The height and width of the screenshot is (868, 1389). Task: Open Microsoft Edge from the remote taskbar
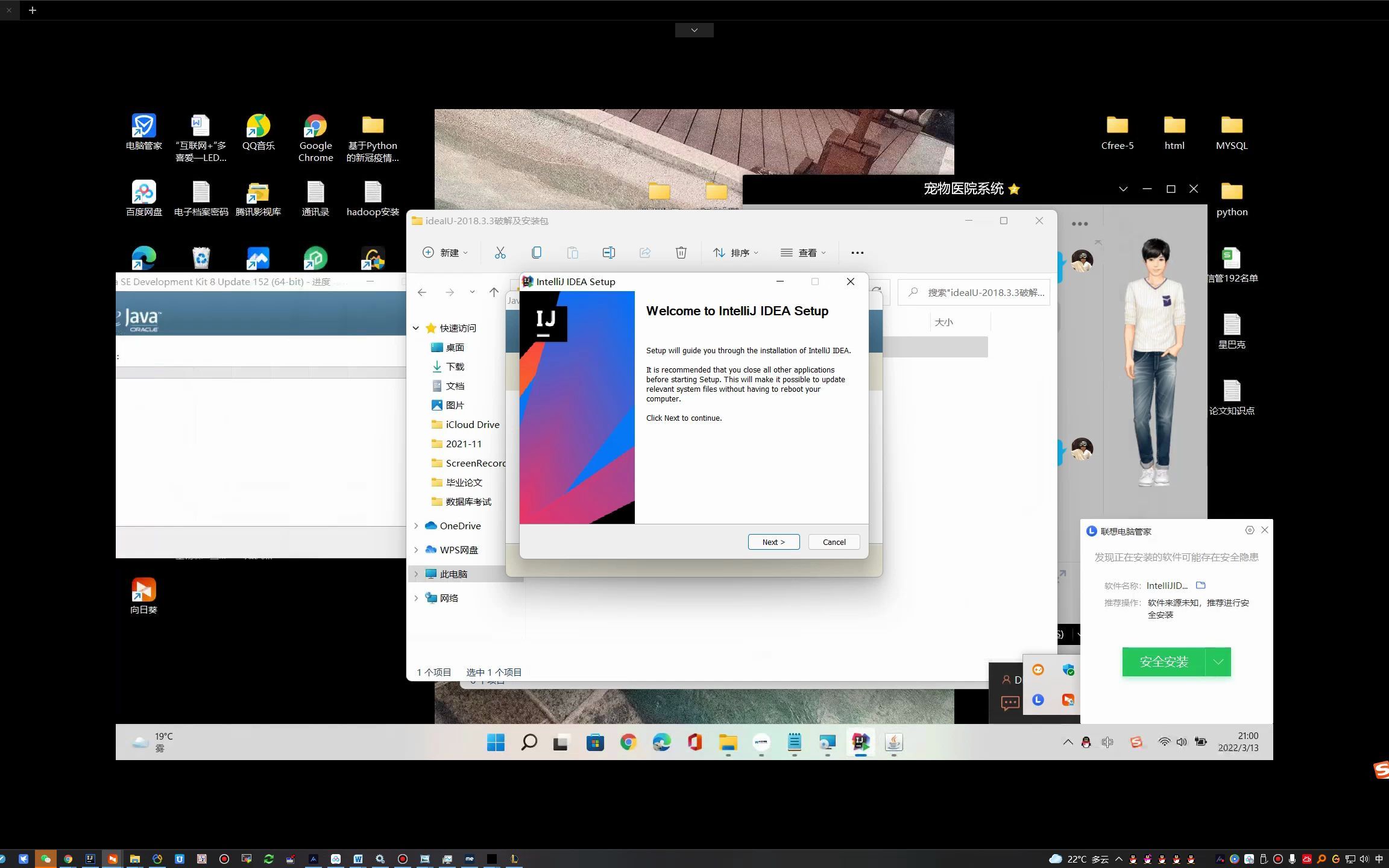coord(661,743)
